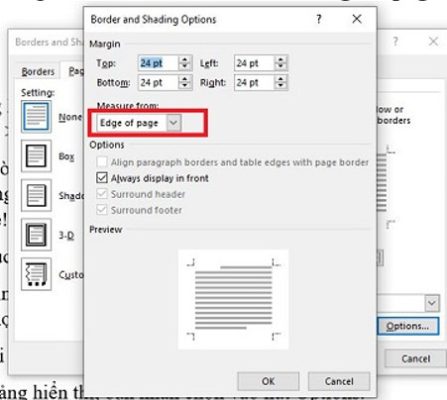
Task: Pick the Shadow border setting icon
Action: (36, 195)
